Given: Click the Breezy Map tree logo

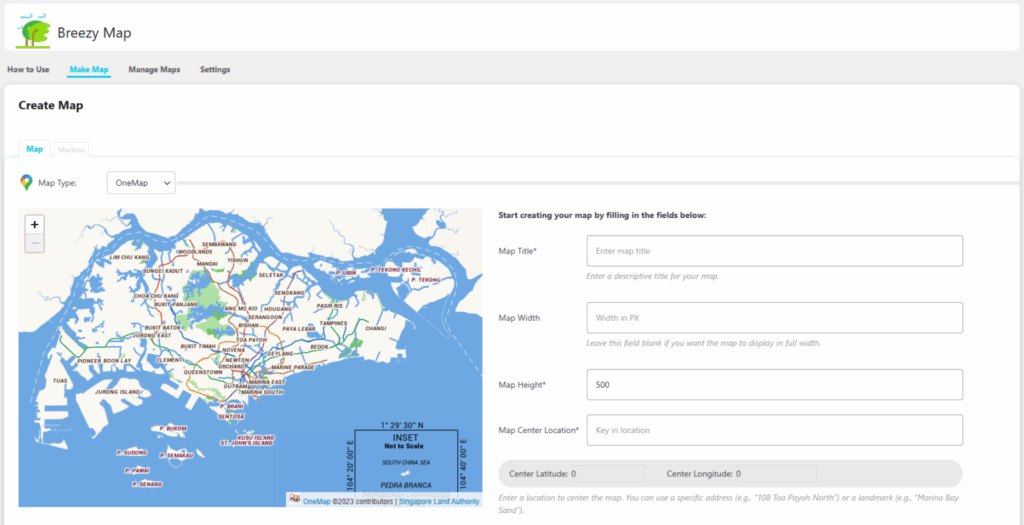Looking at the screenshot, I should [33, 32].
